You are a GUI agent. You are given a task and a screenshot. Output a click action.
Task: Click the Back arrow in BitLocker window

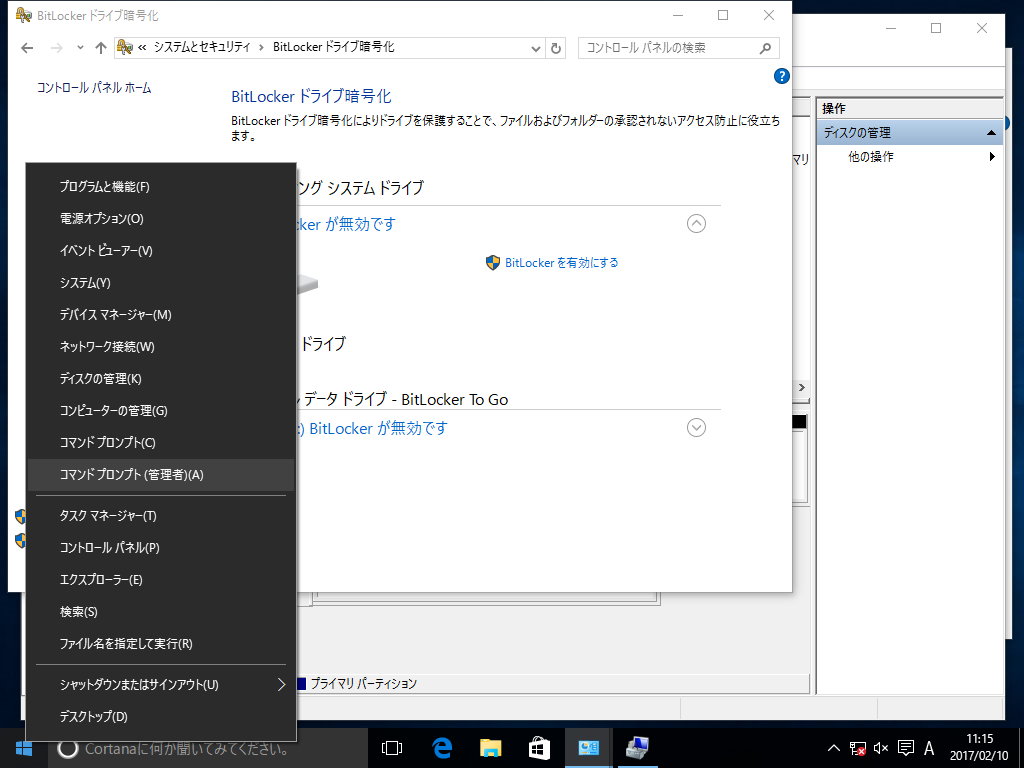click(27, 48)
